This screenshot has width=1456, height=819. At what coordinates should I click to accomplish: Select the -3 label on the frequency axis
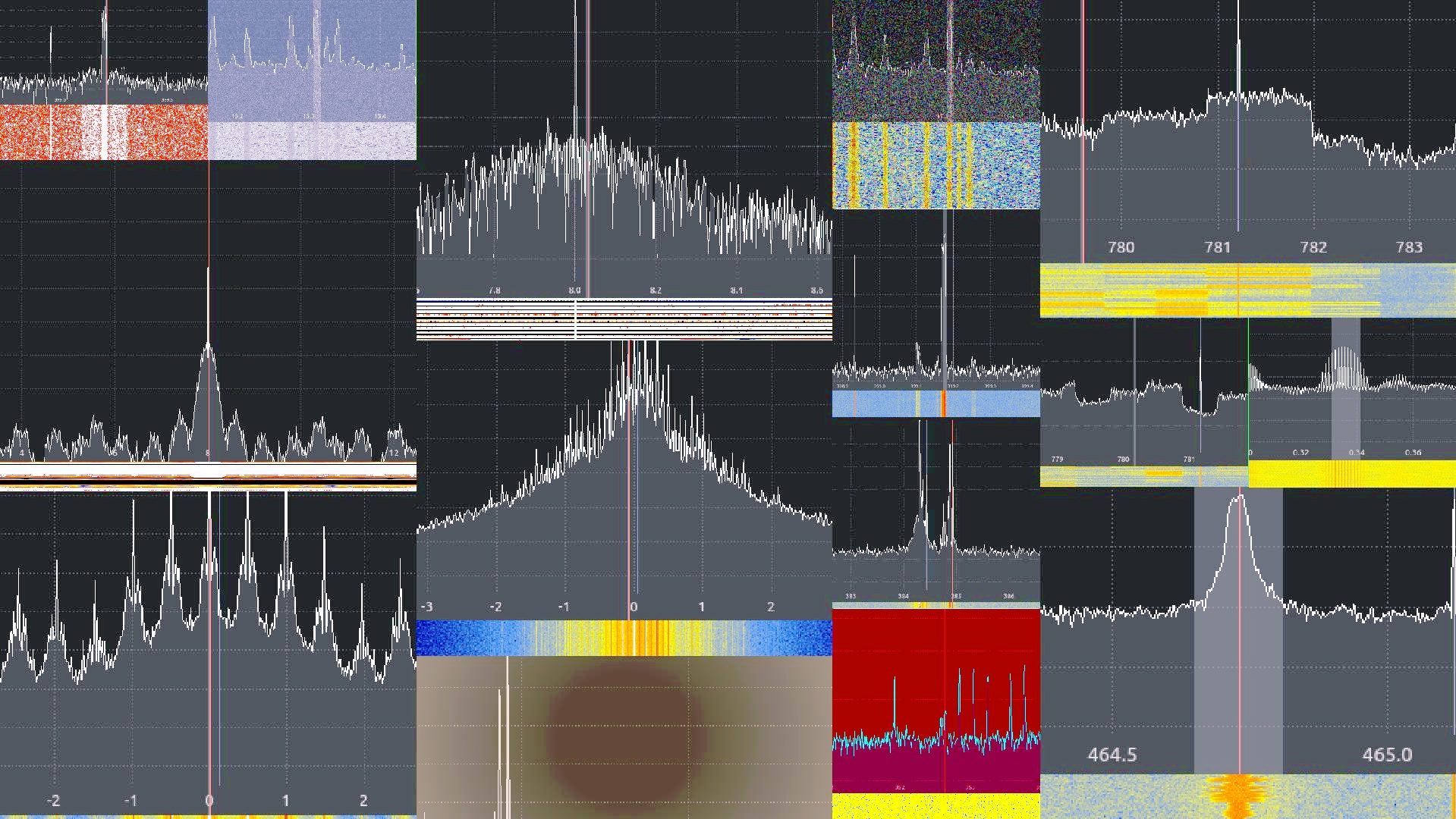pyautogui.click(x=427, y=607)
